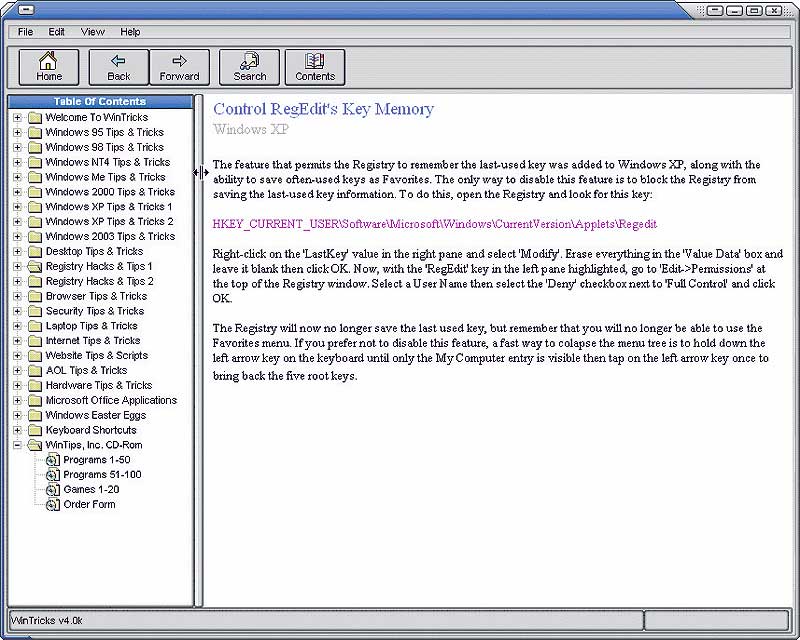
Task: Collapse the WinTips, Inc. CD-Rom node
Action: pyautogui.click(x=17, y=445)
